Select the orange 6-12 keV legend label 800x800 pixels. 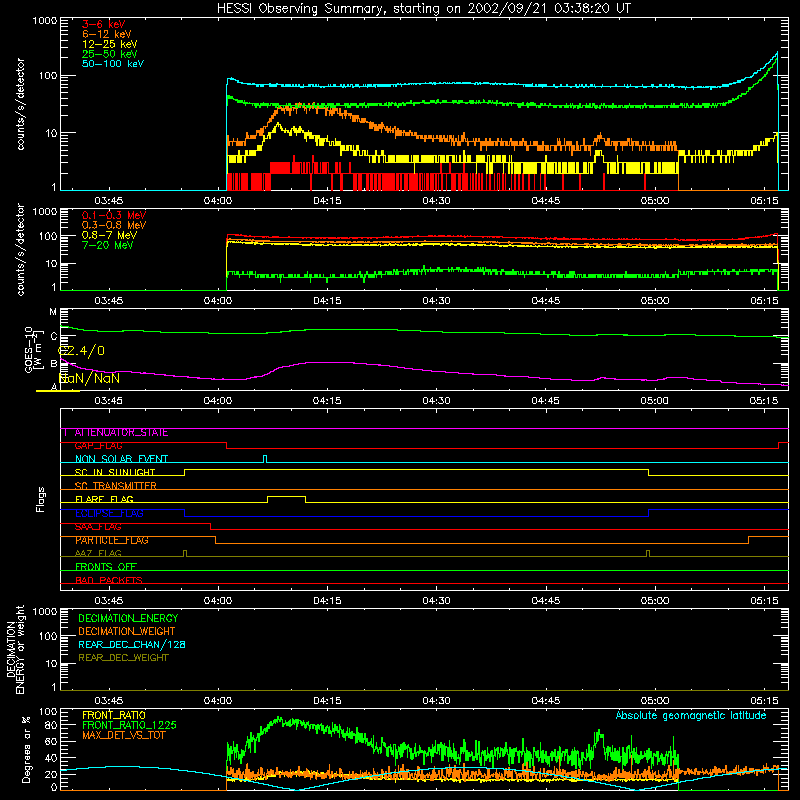[x=107, y=34]
